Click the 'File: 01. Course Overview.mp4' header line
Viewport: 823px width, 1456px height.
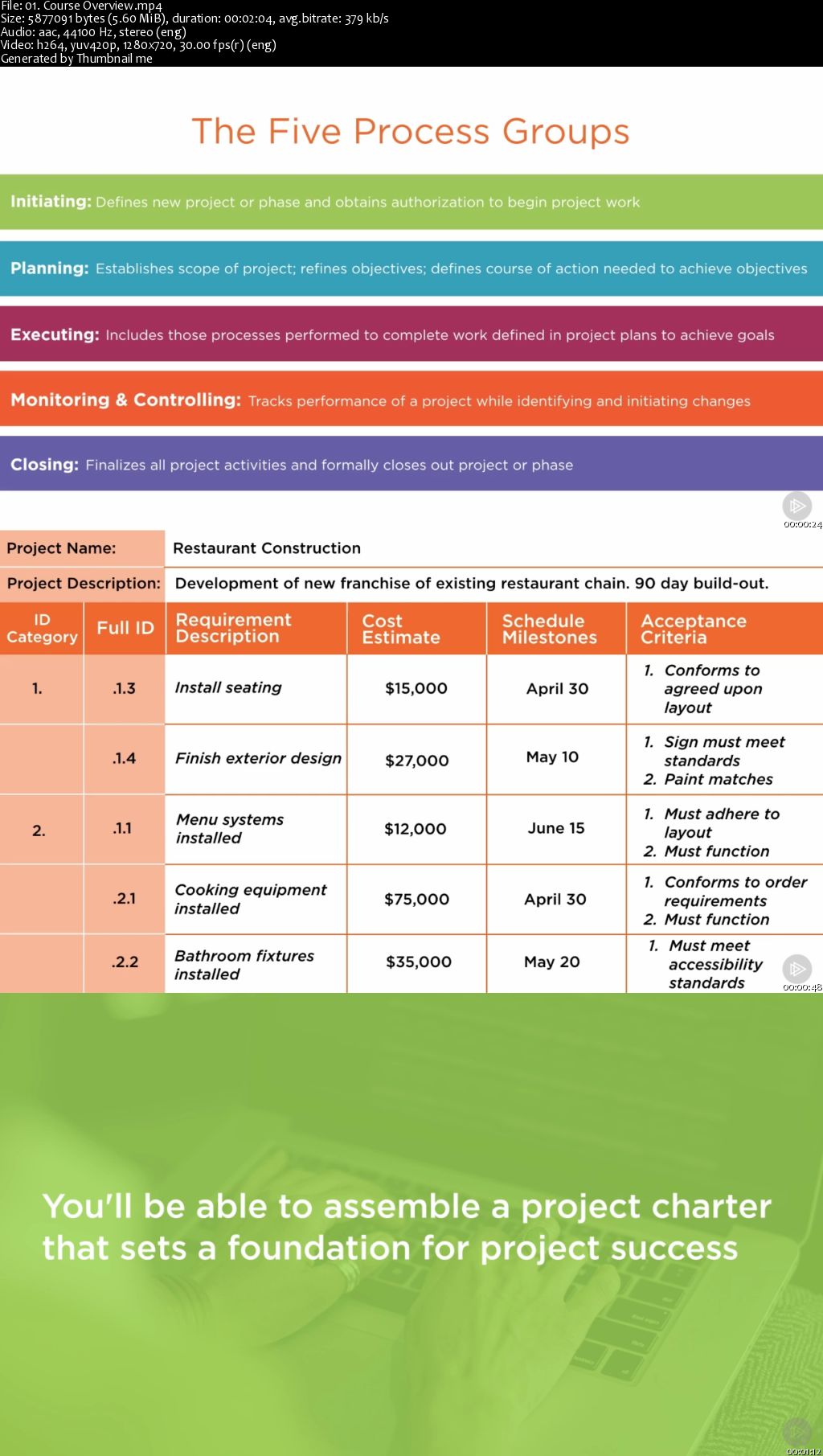click(x=81, y=6)
